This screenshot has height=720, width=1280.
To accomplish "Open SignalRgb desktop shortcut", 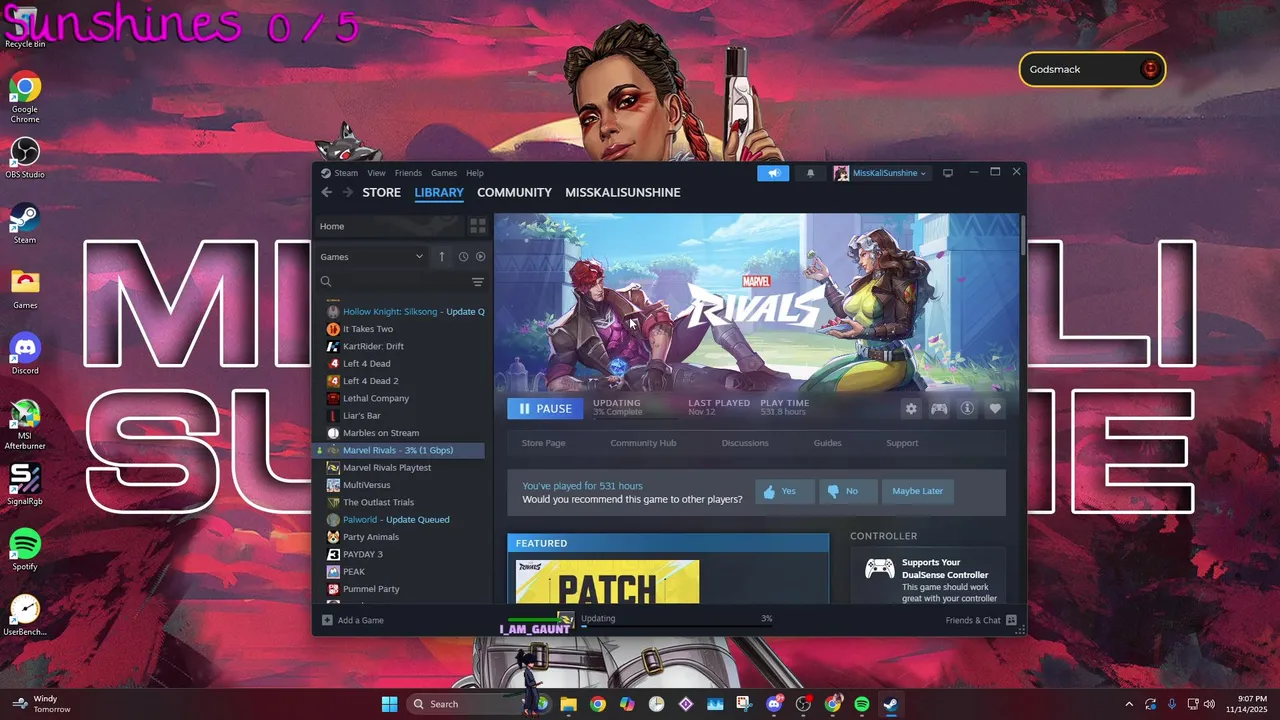I will [x=25, y=485].
